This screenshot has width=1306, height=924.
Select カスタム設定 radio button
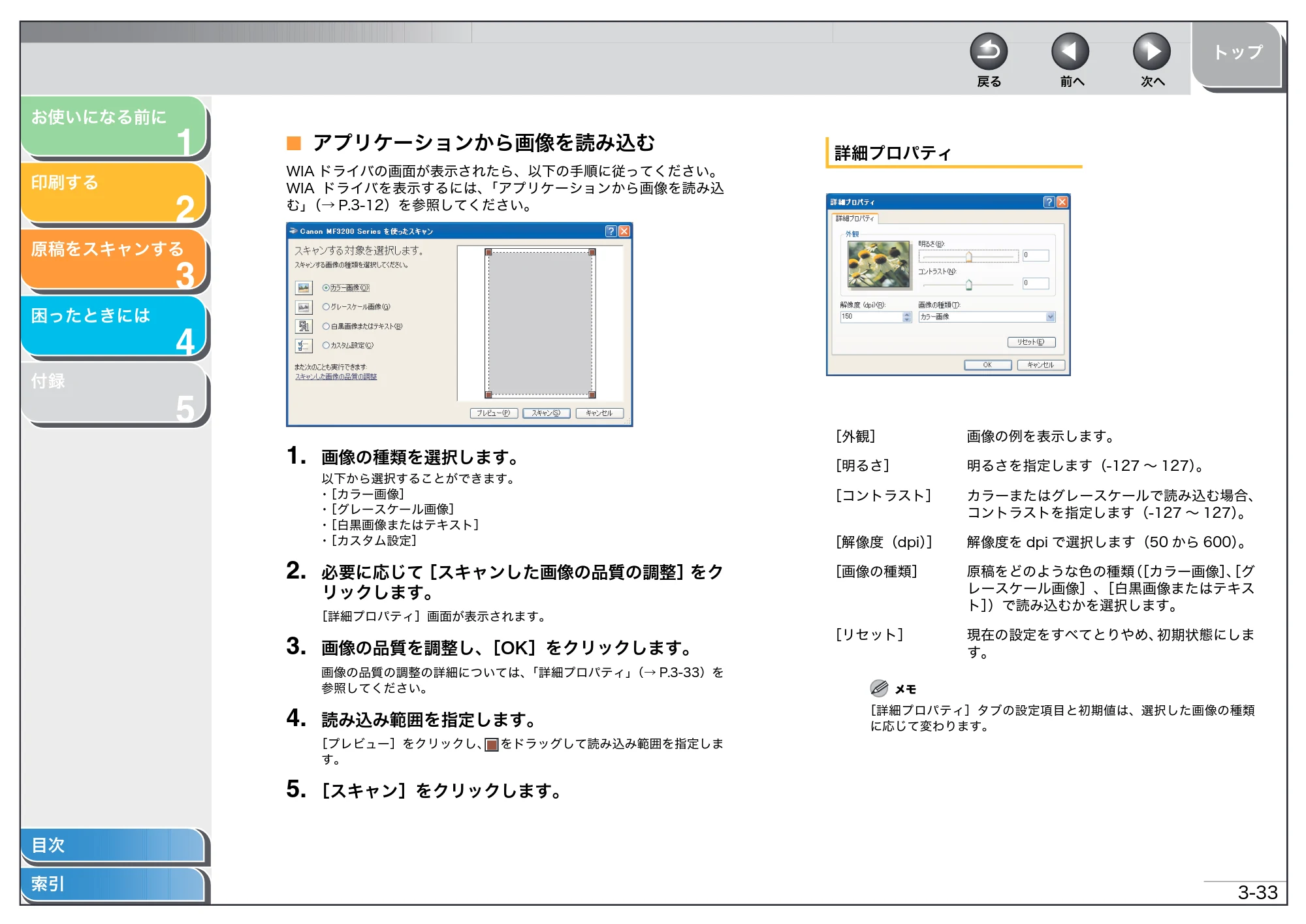click(x=326, y=345)
